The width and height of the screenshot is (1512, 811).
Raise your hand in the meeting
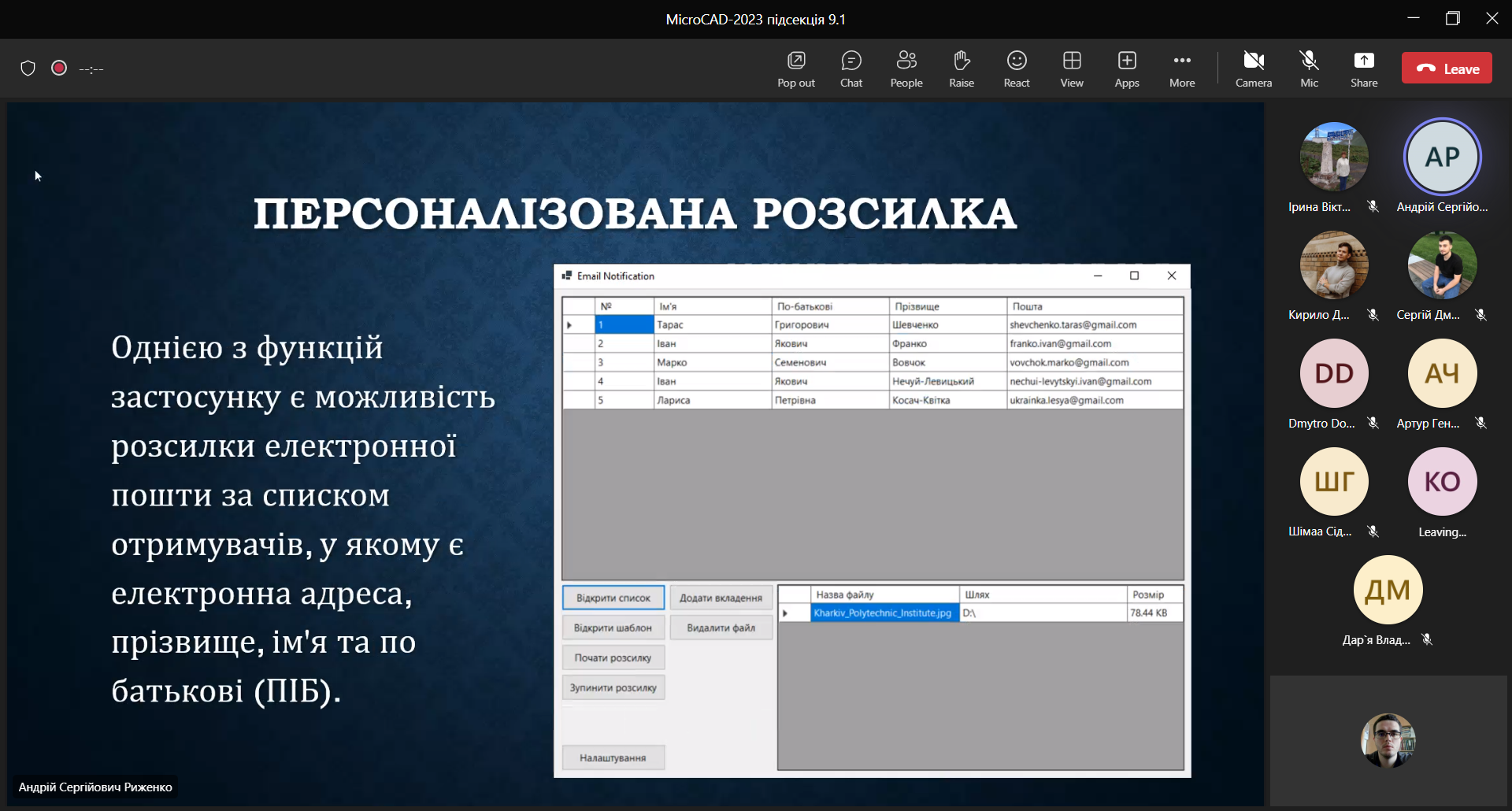click(961, 69)
